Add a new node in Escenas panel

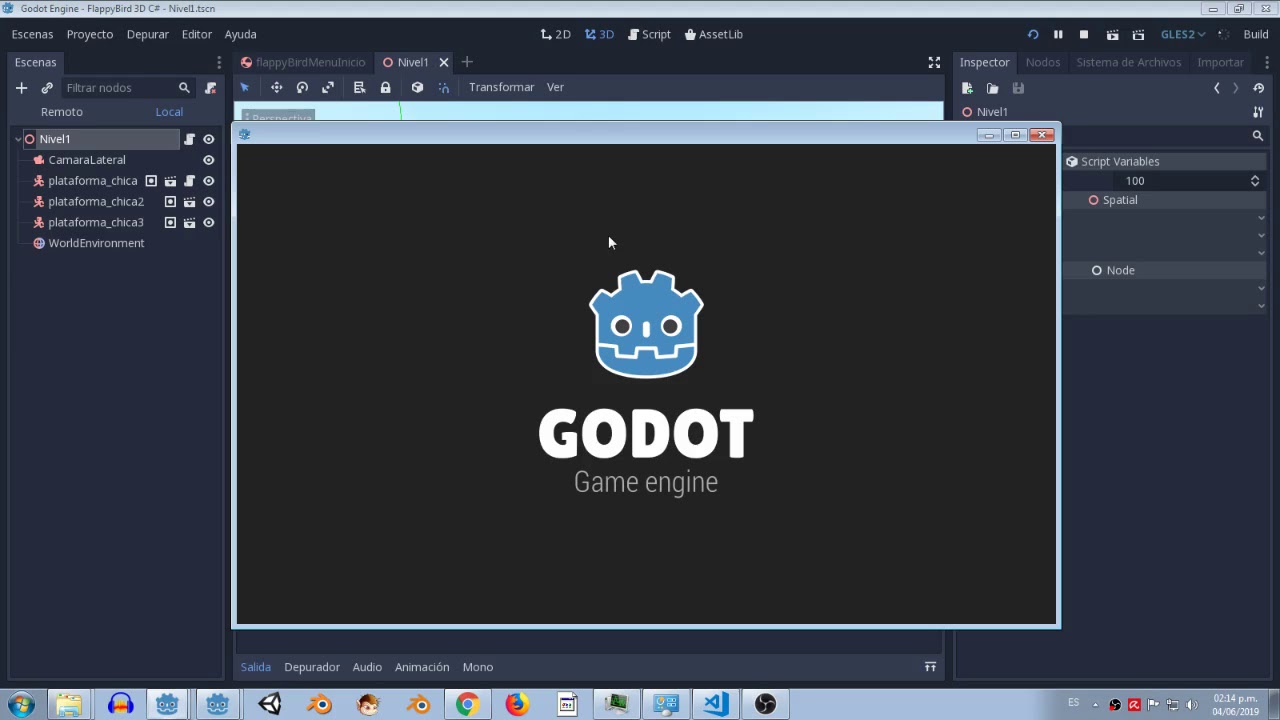click(21, 88)
